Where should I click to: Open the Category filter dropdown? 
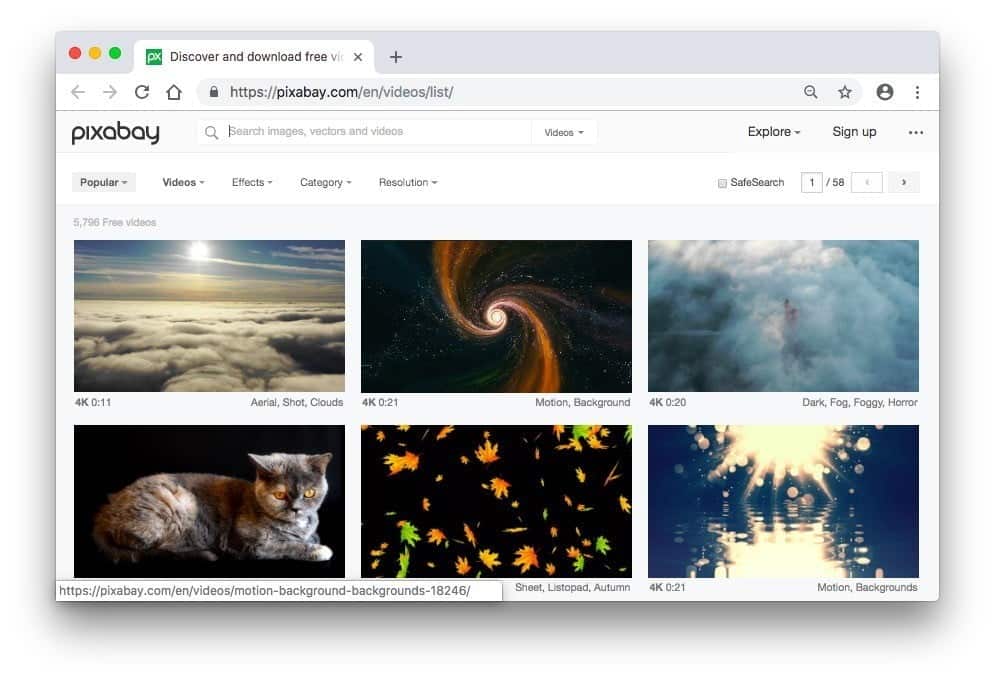point(326,183)
